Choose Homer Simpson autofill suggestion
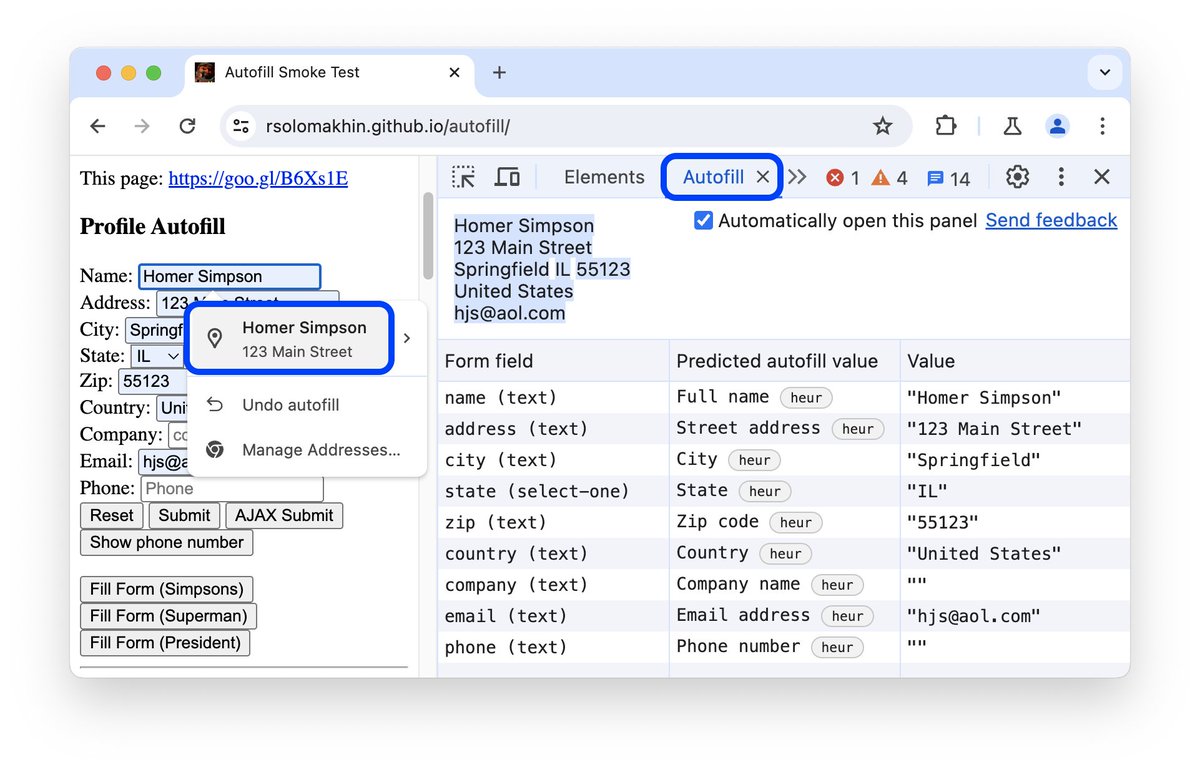Viewport: 1200px width, 770px height. point(288,339)
